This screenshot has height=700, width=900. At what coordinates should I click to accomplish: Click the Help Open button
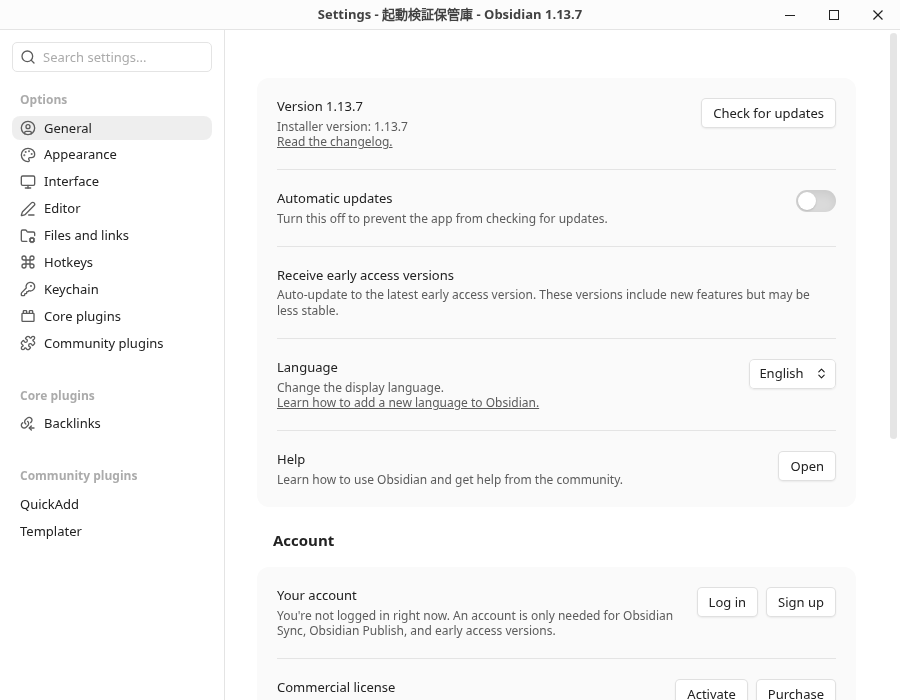(x=806, y=466)
